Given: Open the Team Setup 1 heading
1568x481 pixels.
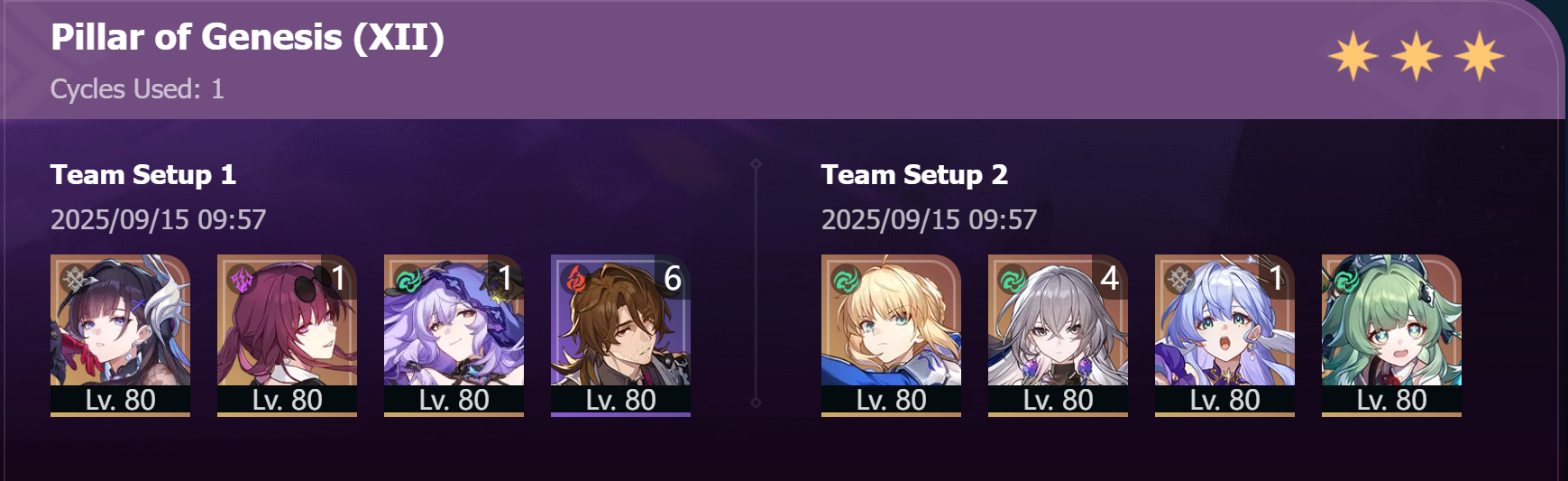Looking at the screenshot, I should click(x=143, y=175).
